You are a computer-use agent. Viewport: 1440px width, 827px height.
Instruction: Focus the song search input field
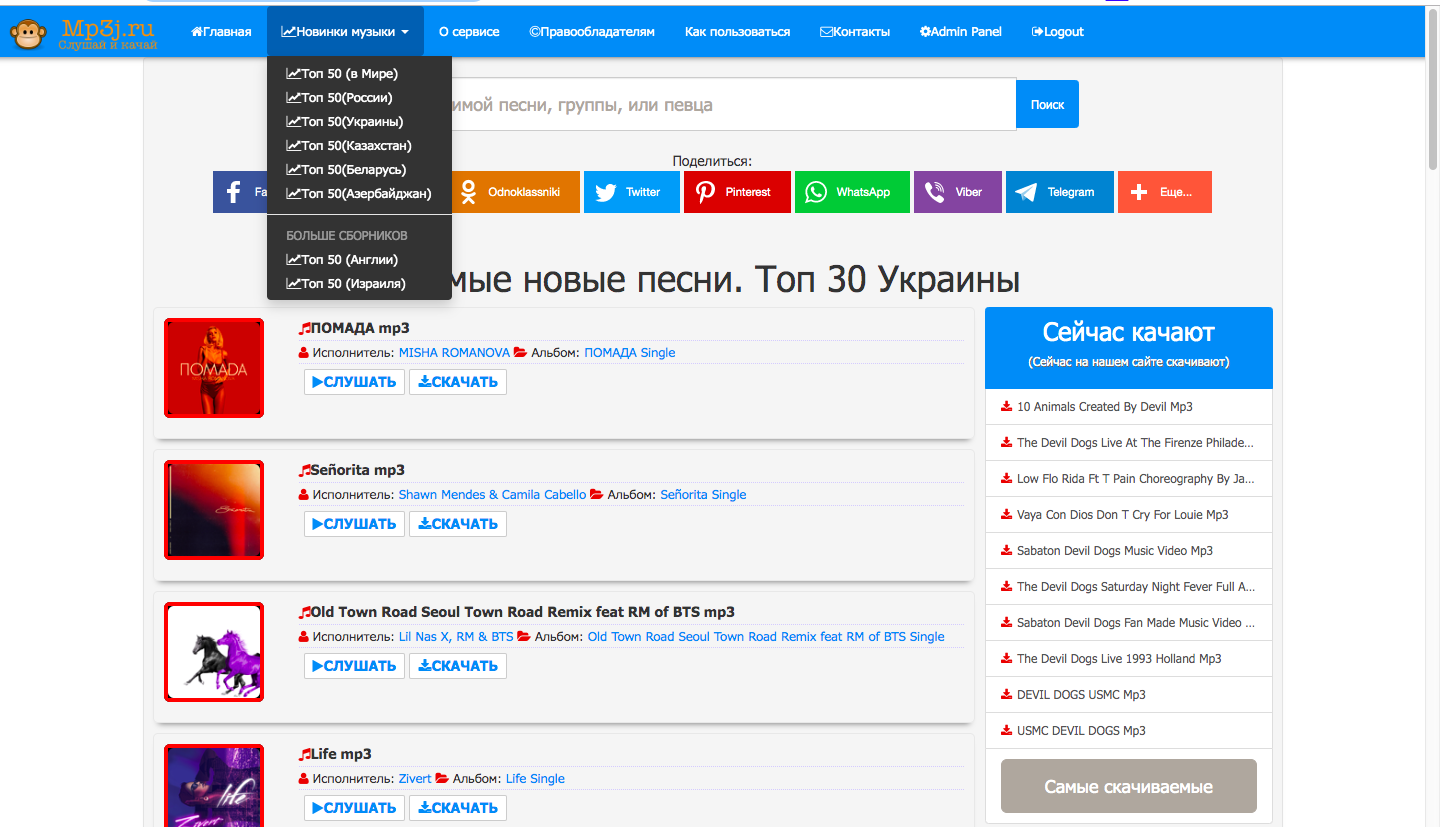click(734, 104)
